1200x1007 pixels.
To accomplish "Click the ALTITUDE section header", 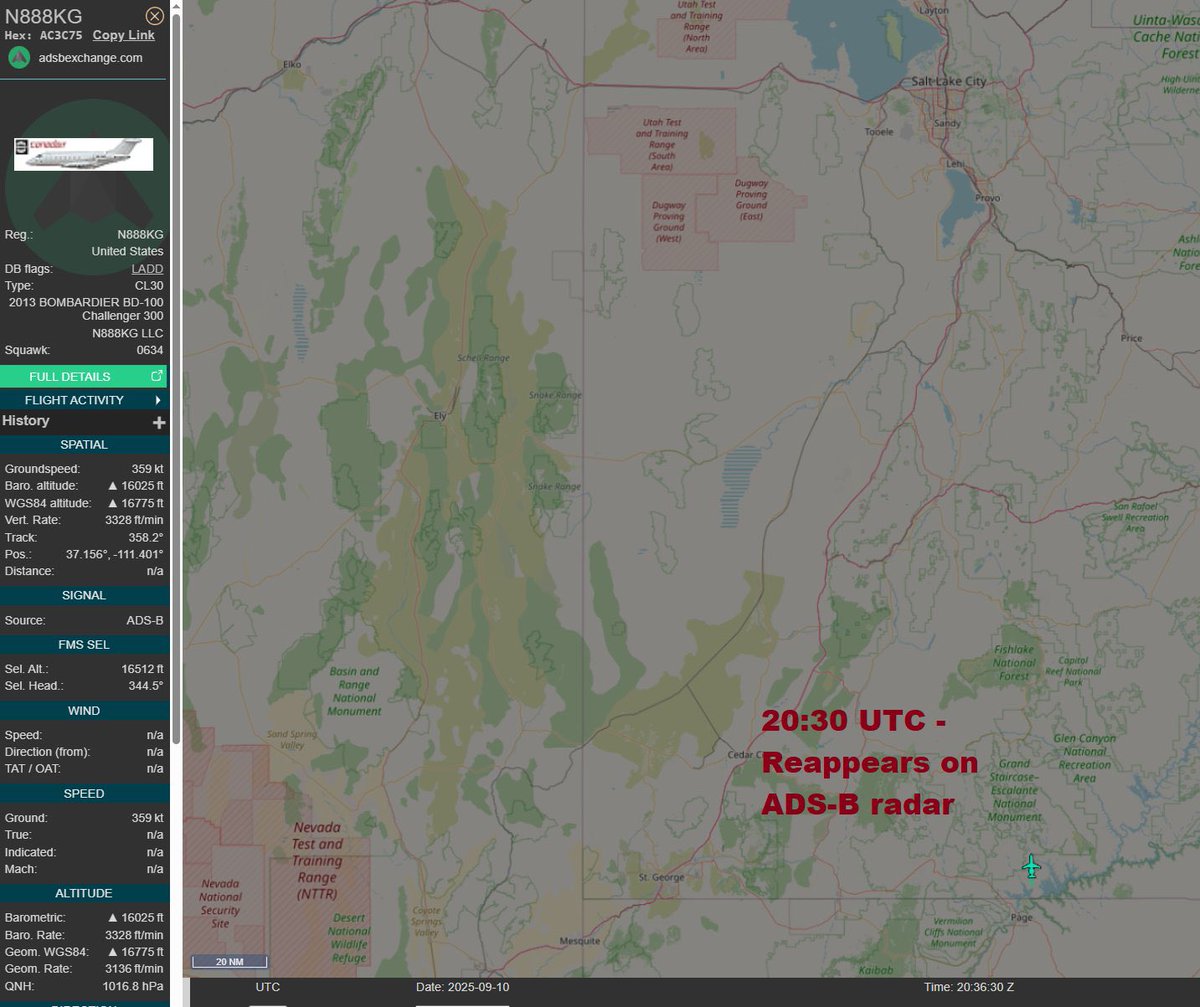I will pyautogui.click(x=83, y=893).
